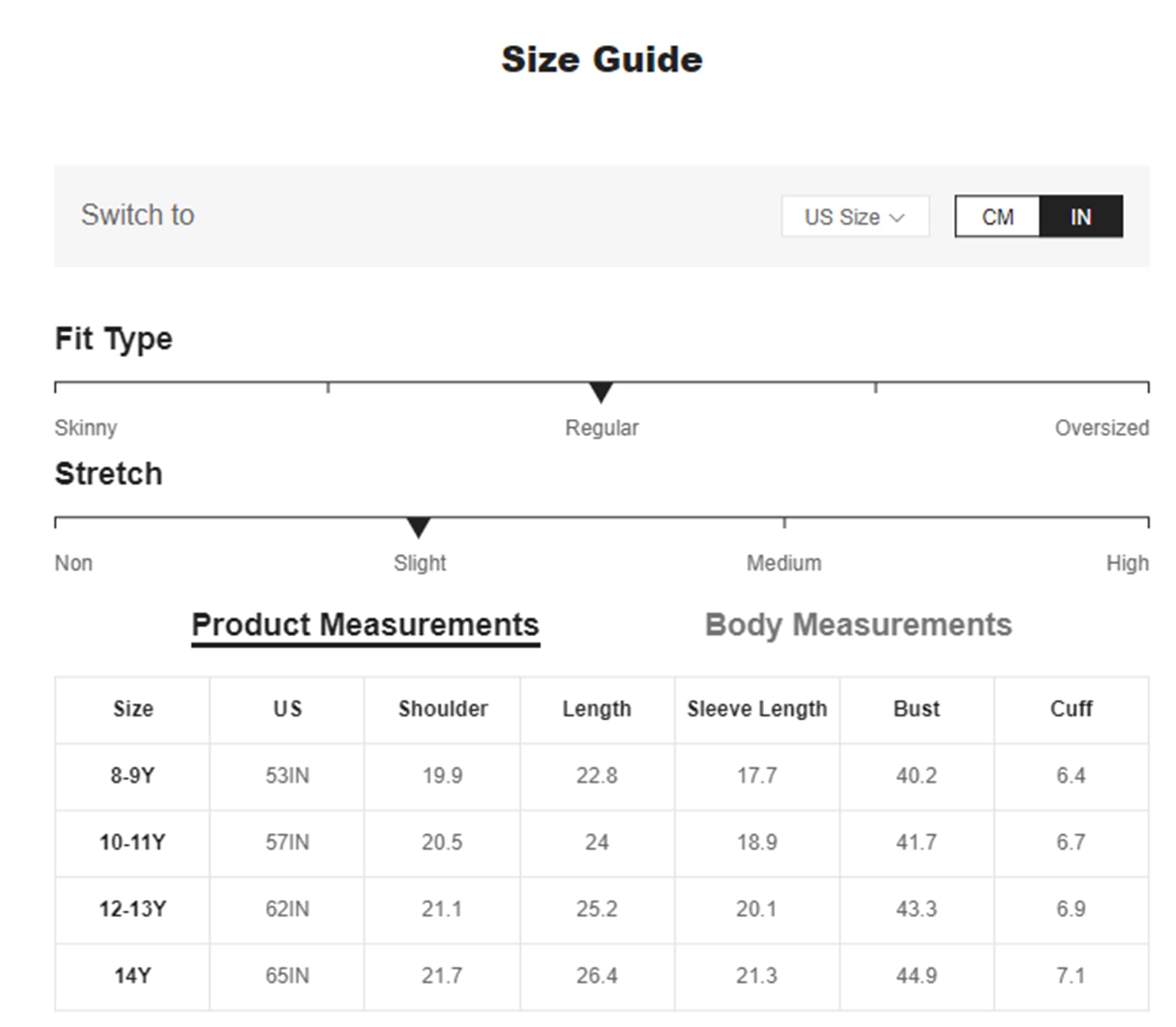Select the Product Measurements tab

[365, 625]
